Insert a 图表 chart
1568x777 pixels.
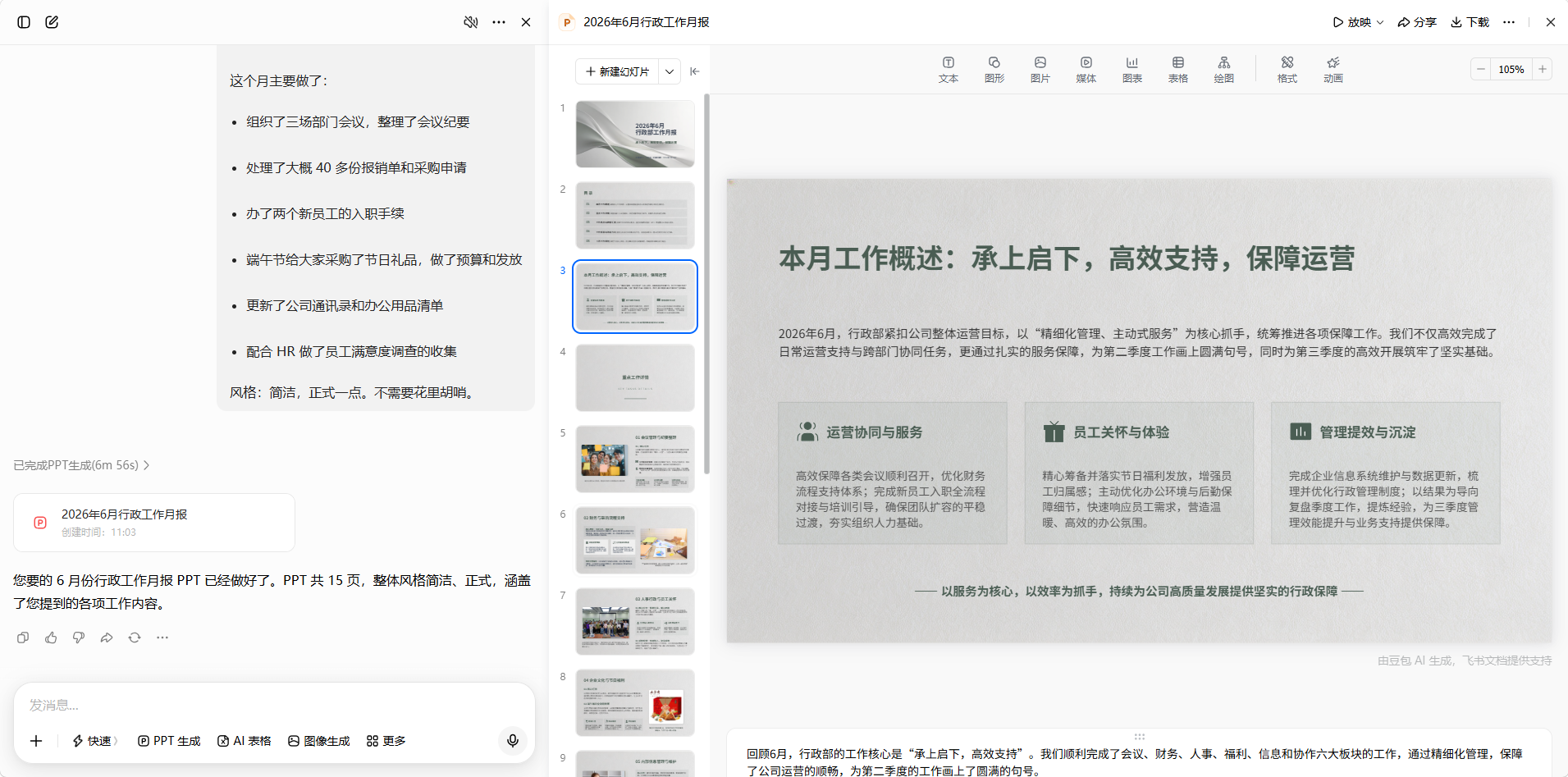point(1132,70)
